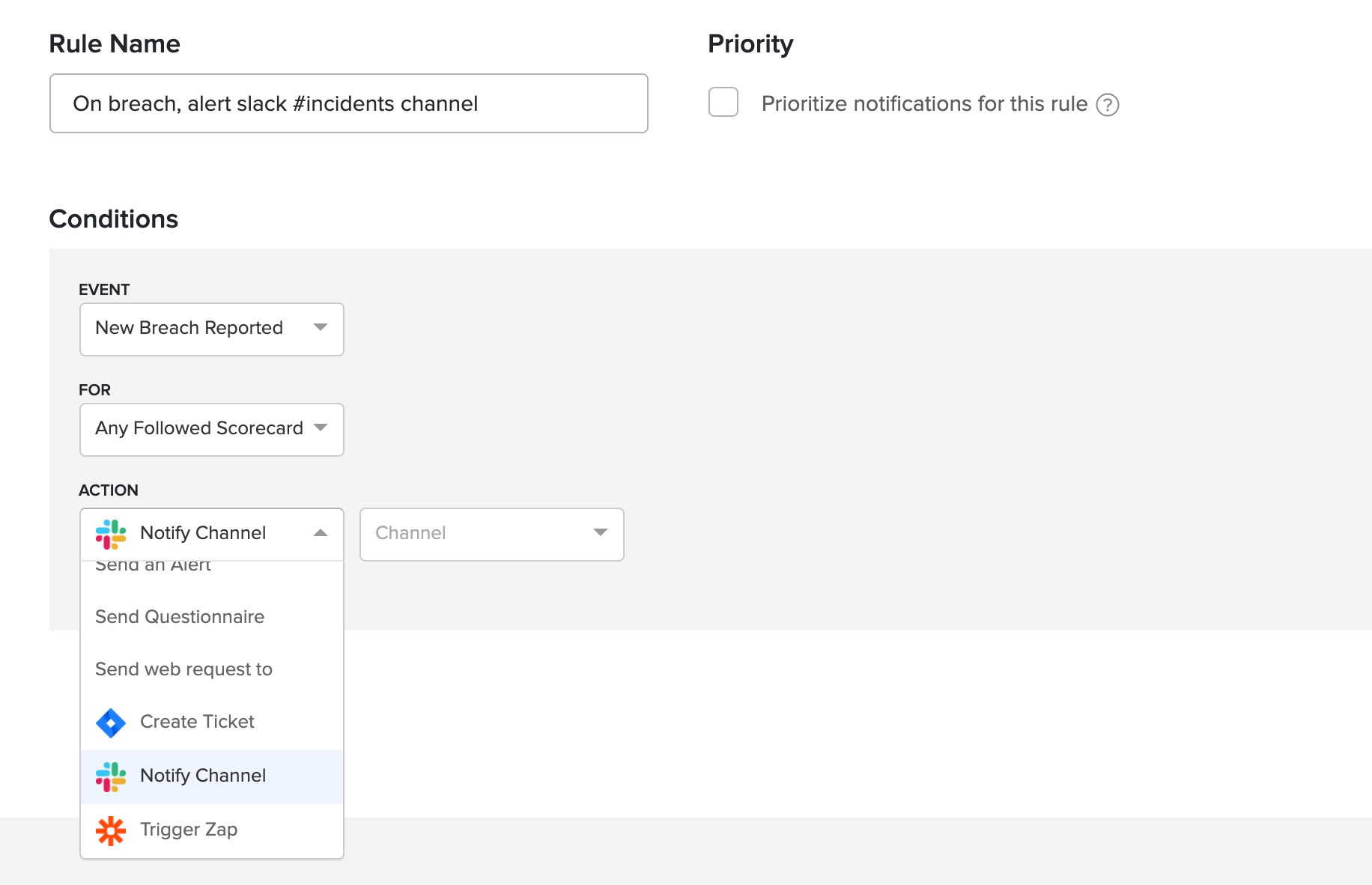Open the Channel dropdown
This screenshot has width=1372, height=885.
491,534
